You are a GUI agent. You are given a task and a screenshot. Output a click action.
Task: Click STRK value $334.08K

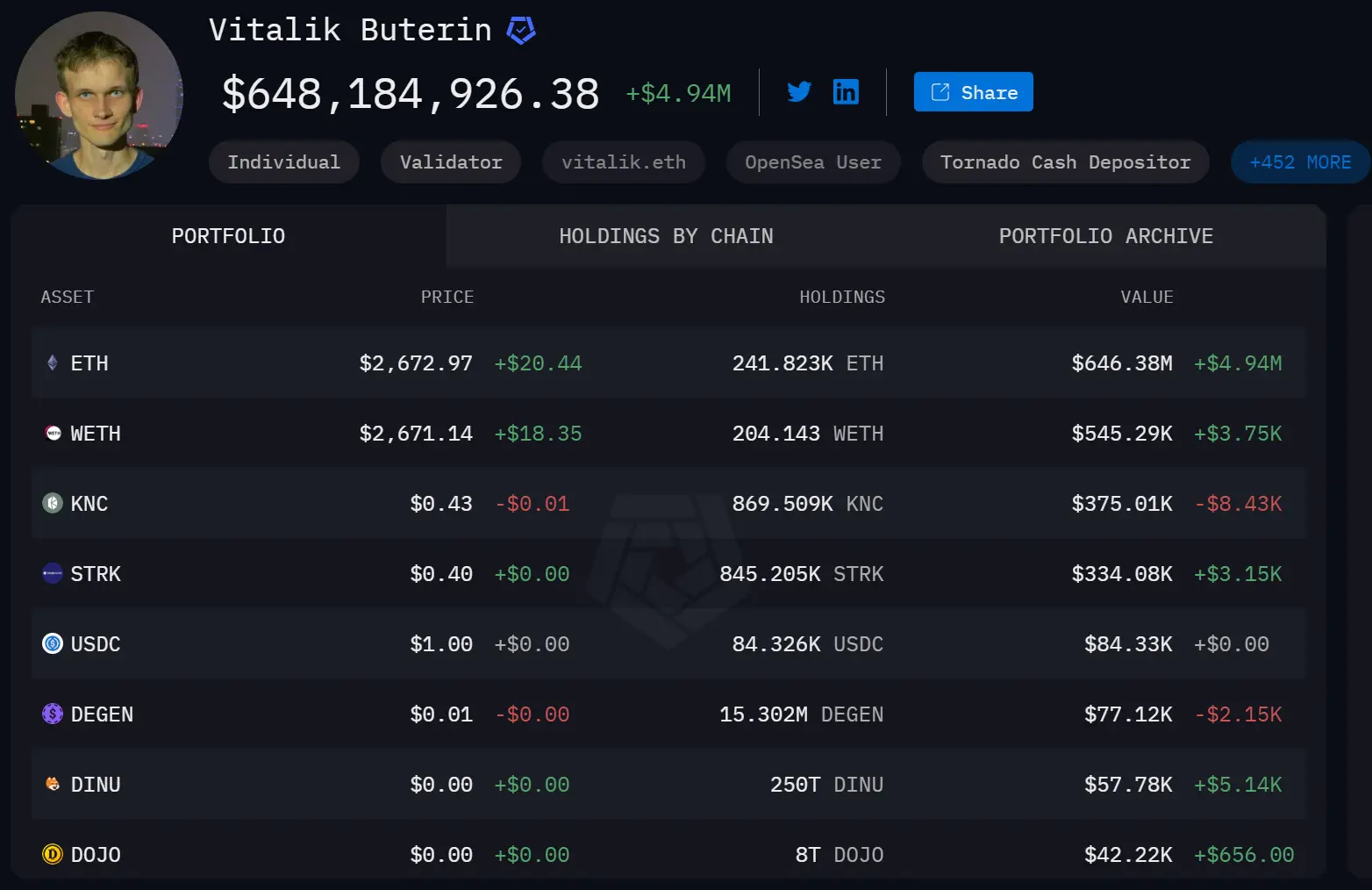tap(1122, 574)
